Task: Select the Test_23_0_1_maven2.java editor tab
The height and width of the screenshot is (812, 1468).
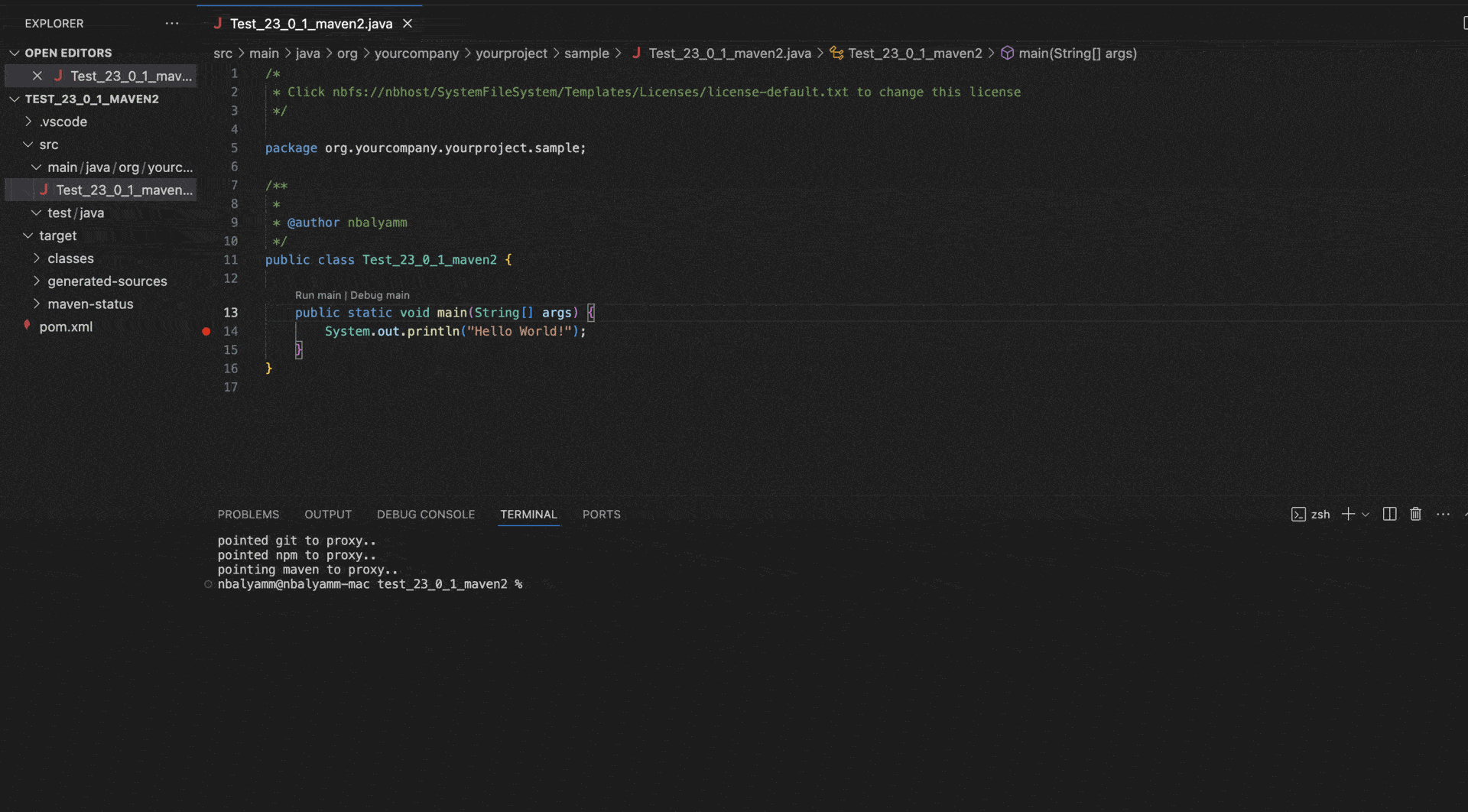Action: tap(311, 24)
